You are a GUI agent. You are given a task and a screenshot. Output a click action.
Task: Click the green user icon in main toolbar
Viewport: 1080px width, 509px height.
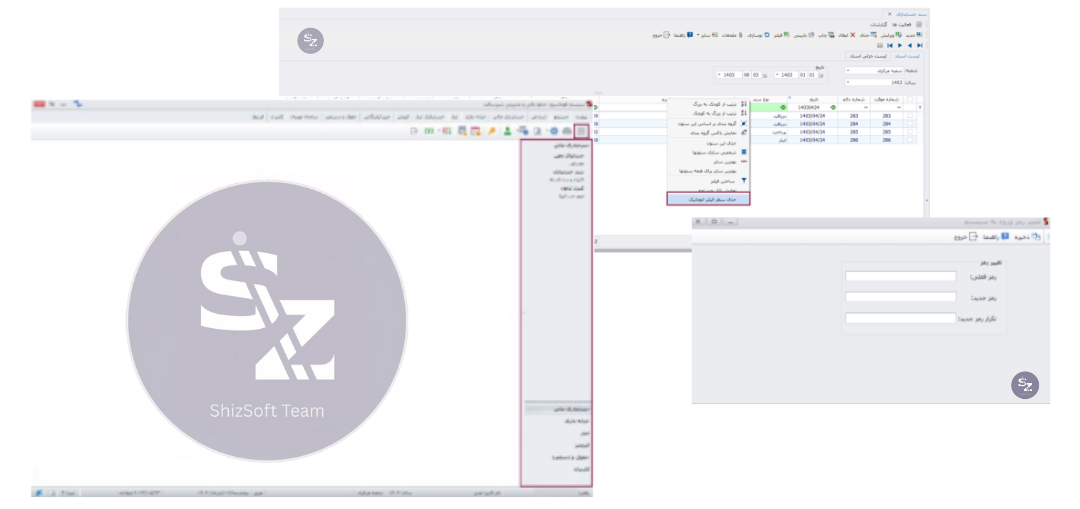point(507,131)
